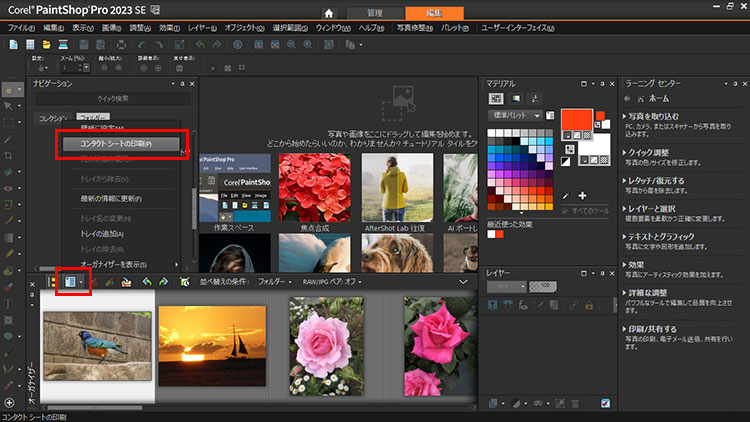The image size is (750, 422).
Task: Click the New Image icon in the toolbar
Action: click(12, 45)
